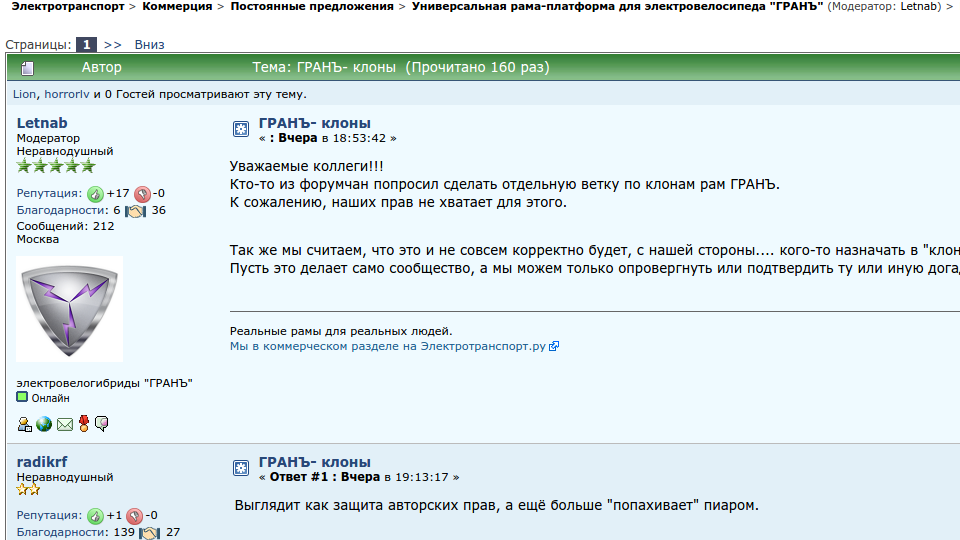
Task: Click radikrf's gold rank stars
Action: point(28,490)
